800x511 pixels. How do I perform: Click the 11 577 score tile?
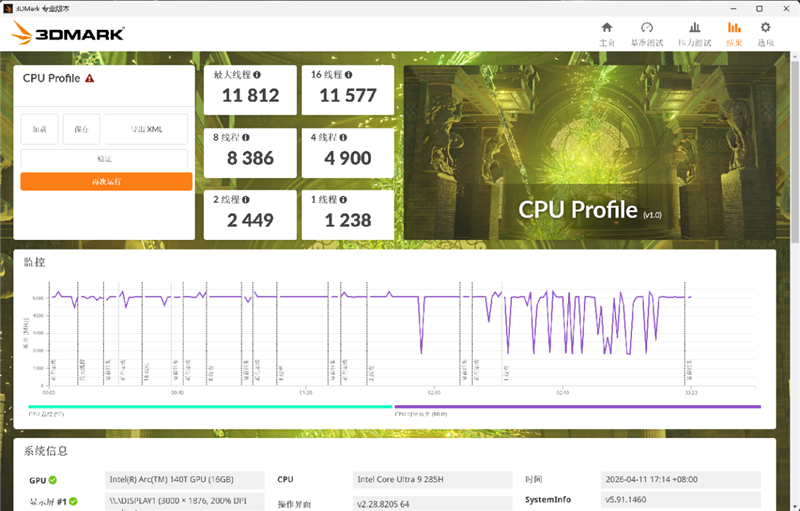pos(348,90)
